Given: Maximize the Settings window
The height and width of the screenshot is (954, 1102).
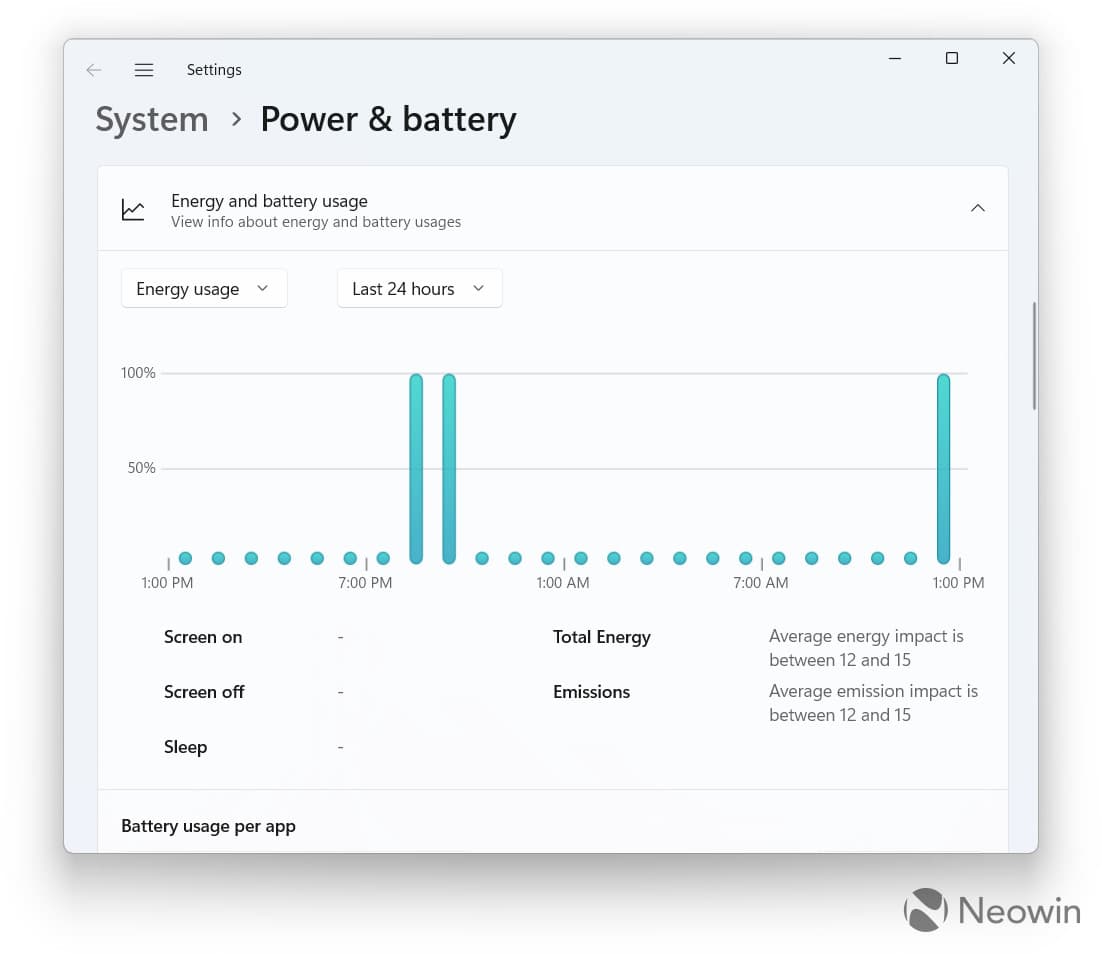Looking at the screenshot, I should tap(952, 59).
